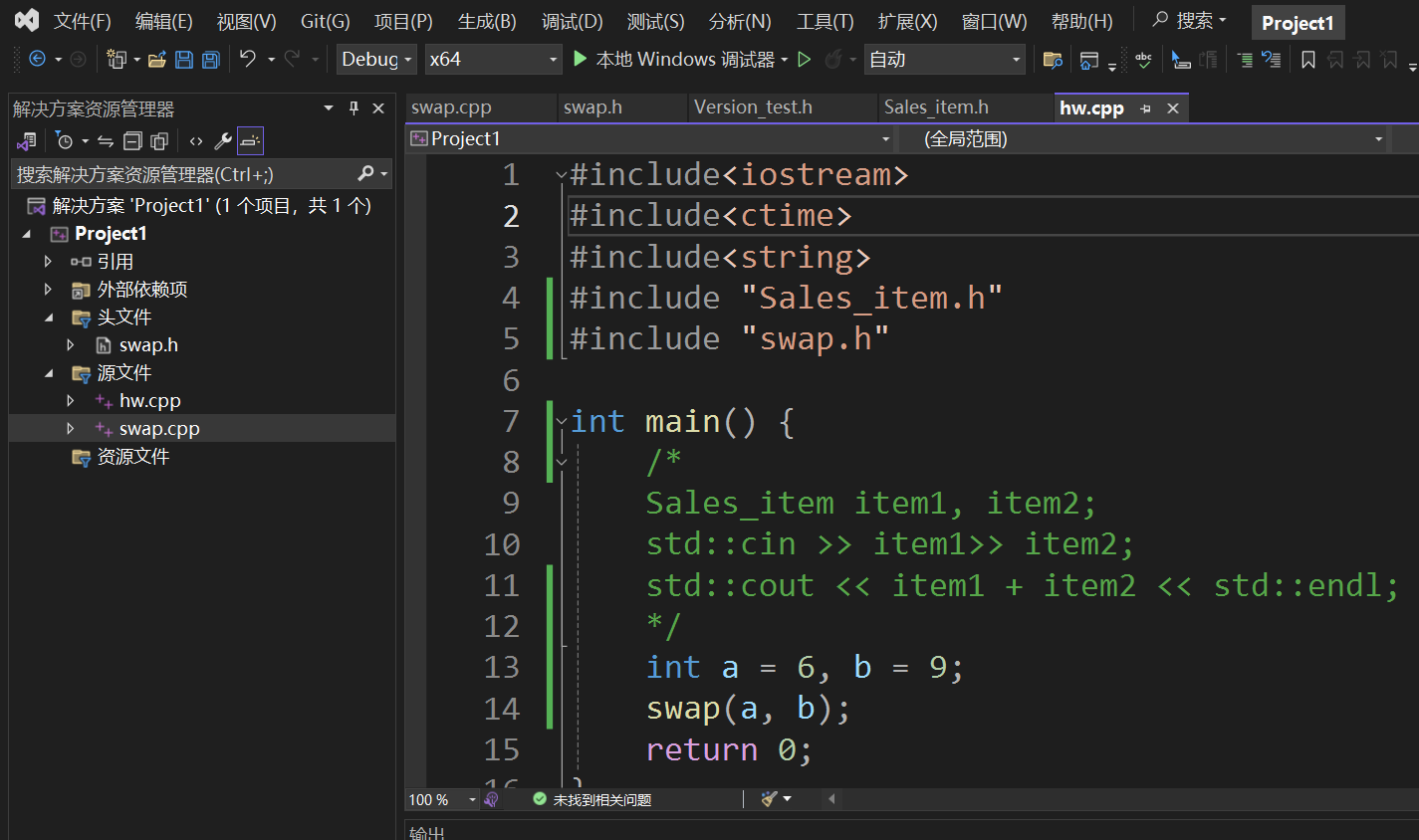The height and width of the screenshot is (840, 1419).
Task: Click the find in files folder-search icon
Action: click(1053, 60)
